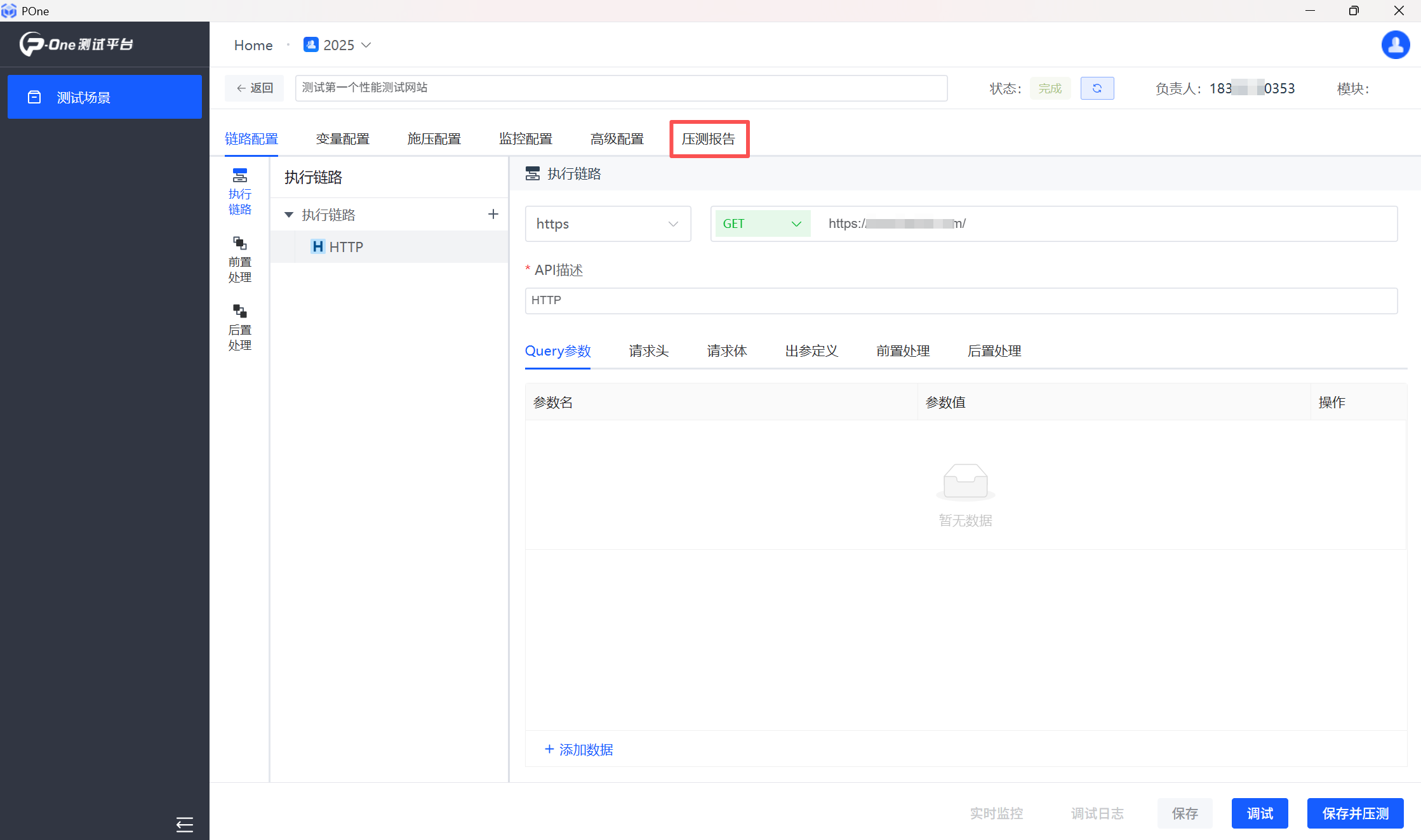Select the HTTP node in the tree
This screenshot has width=1421, height=840.
(x=346, y=247)
